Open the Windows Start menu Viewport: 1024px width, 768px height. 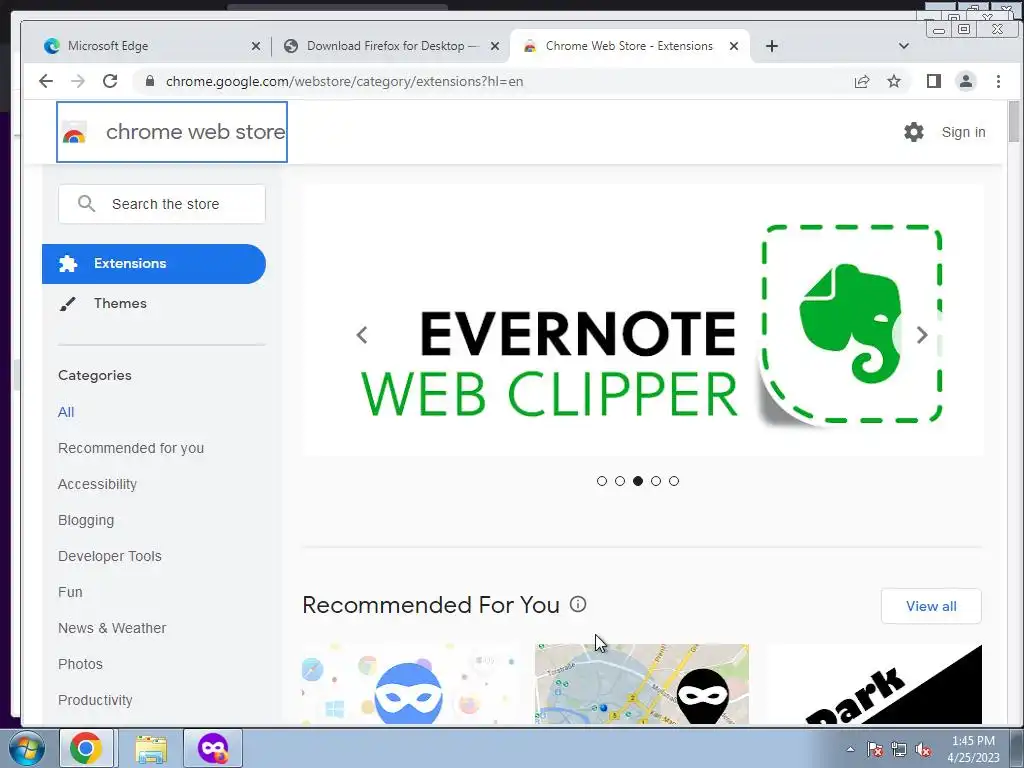pyautogui.click(x=25, y=748)
